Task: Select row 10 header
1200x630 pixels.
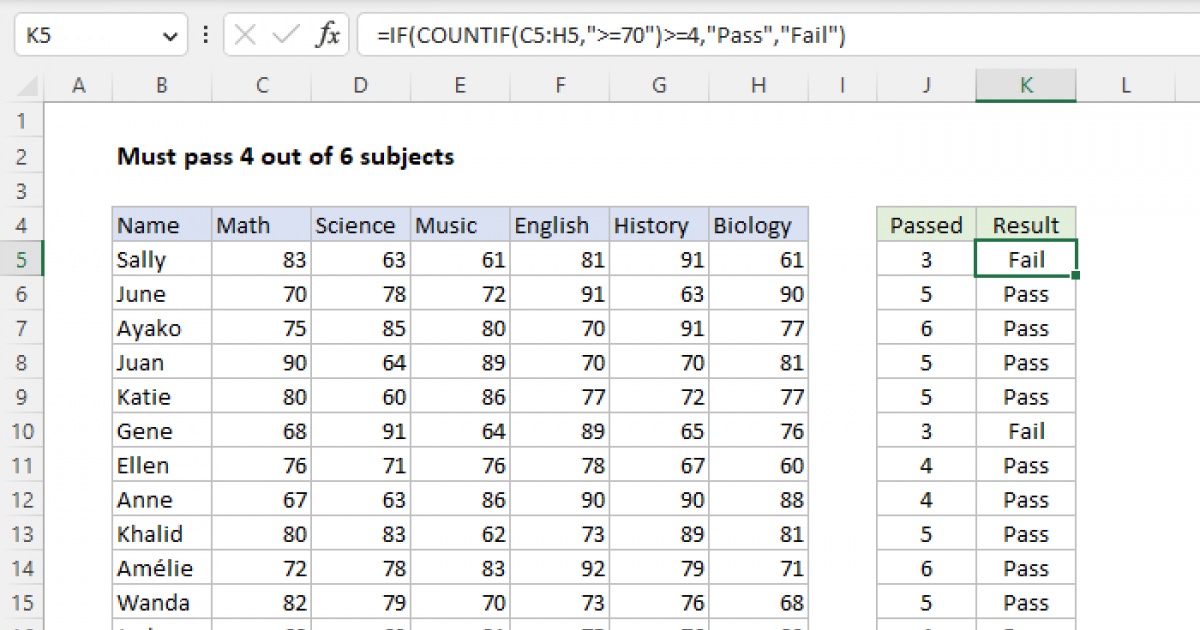Action: (x=23, y=430)
